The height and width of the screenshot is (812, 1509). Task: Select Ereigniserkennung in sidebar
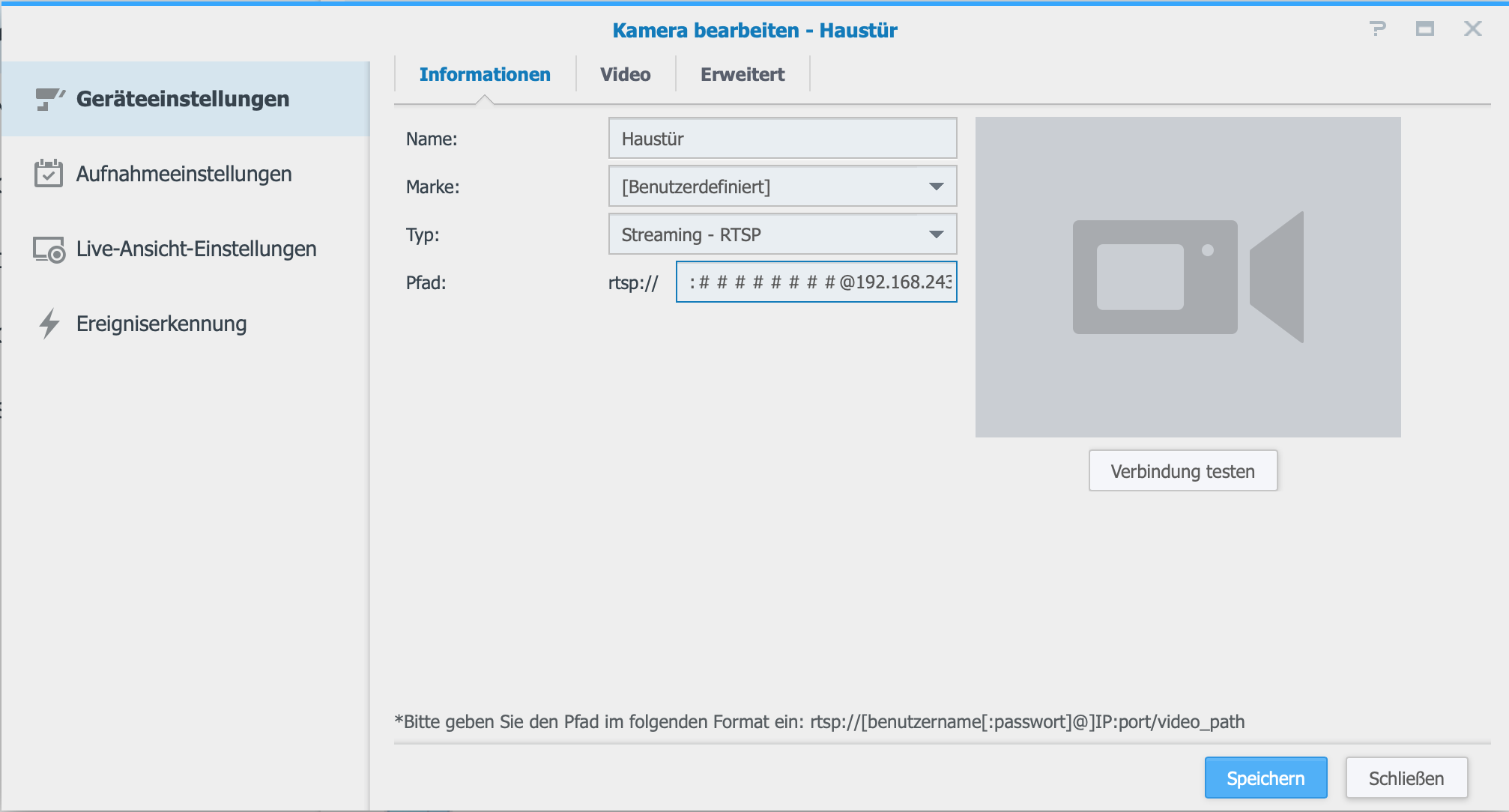186,324
